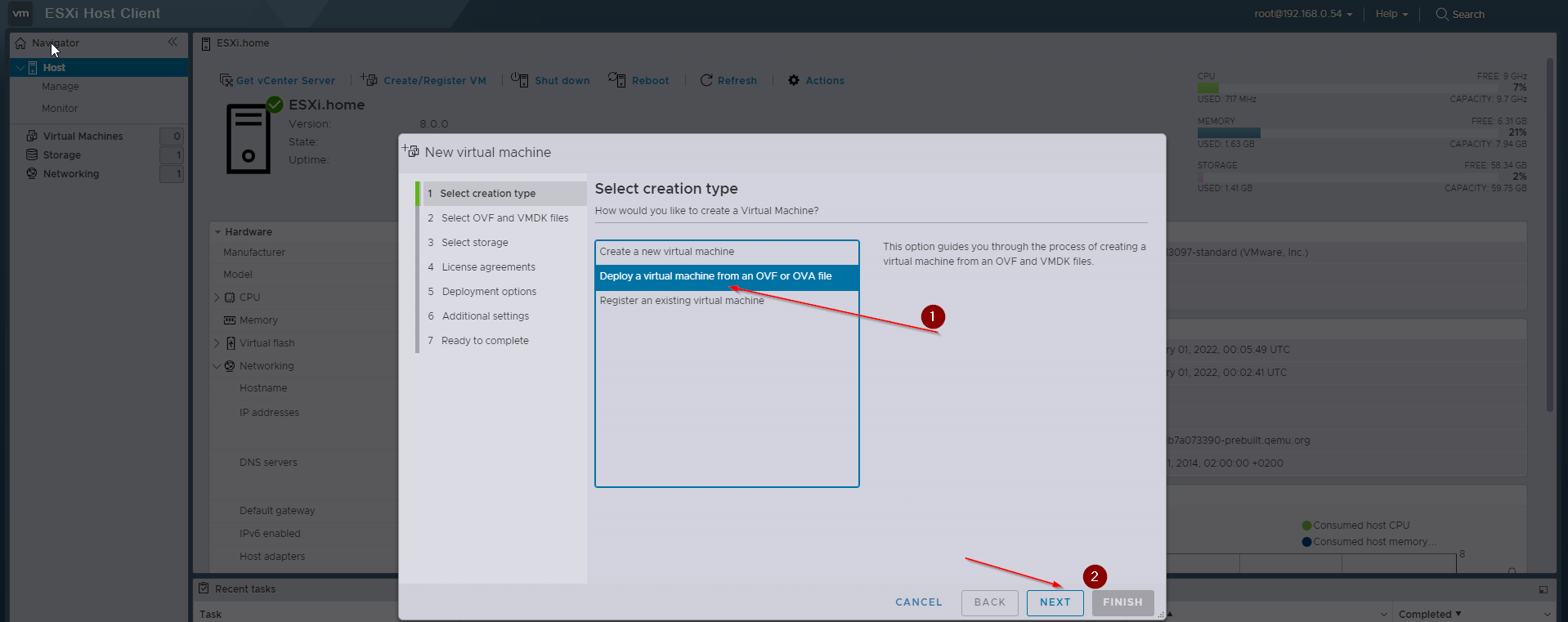Open the root@192.168.0.54 user dropdown
The image size is (1568, 622).
(1303, 14)
